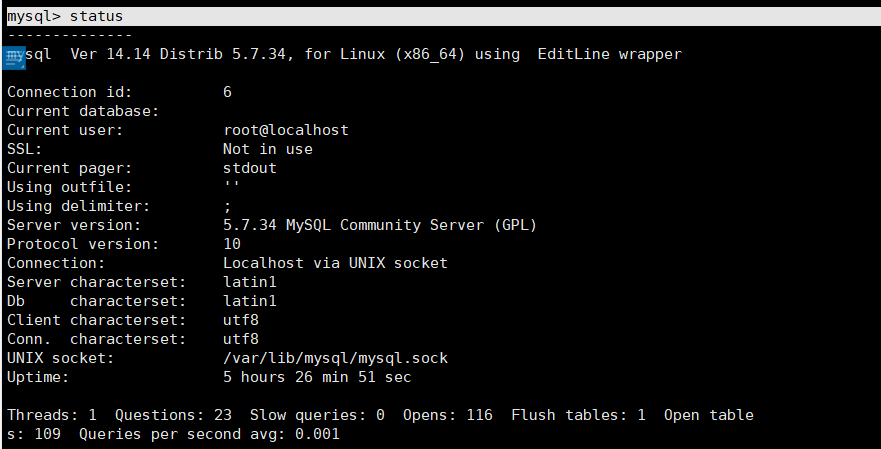This screenshot has height=449, width=881.
Task: Click the Connection id value 6
Action: (227, 92)
